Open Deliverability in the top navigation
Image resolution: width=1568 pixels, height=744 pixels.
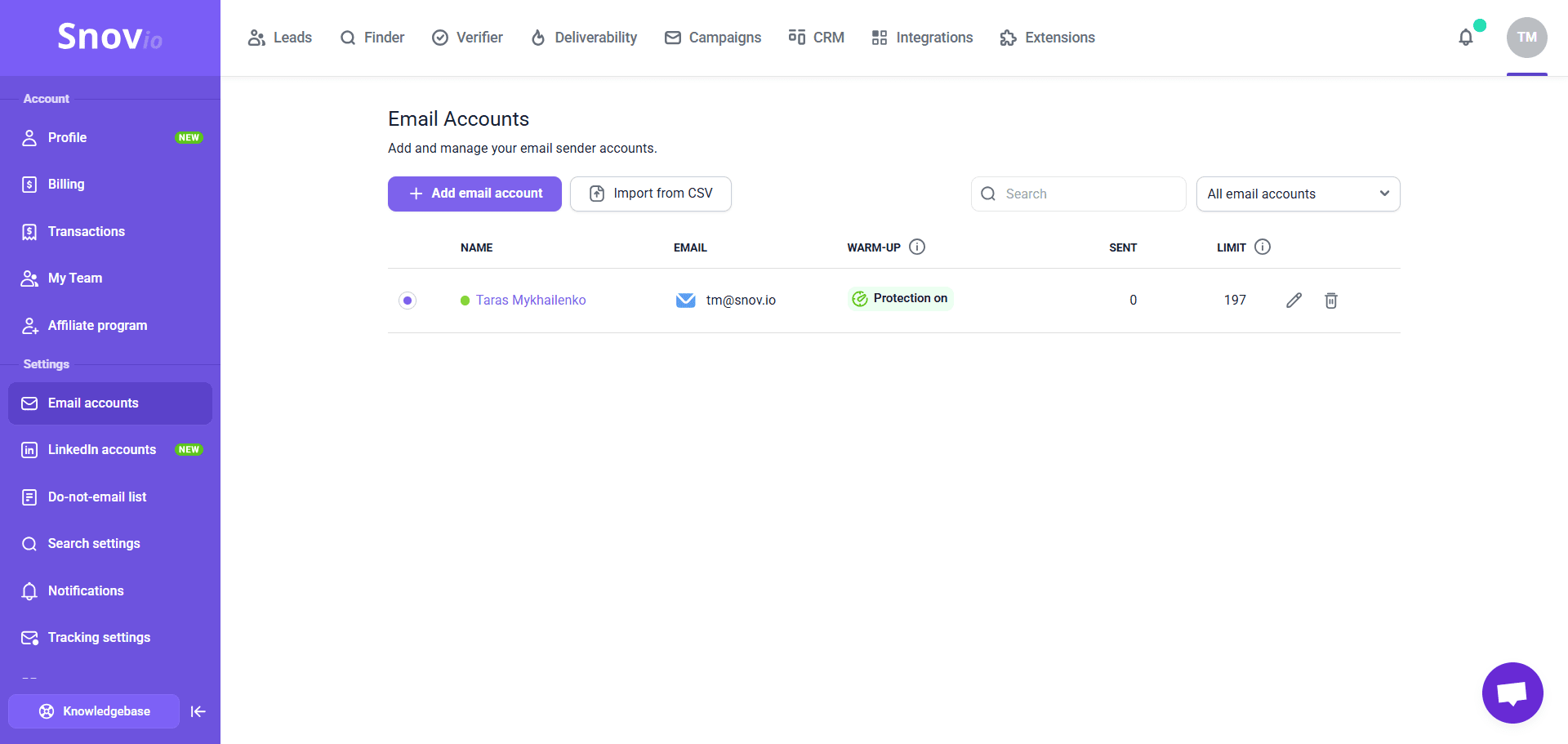point(584,38)
